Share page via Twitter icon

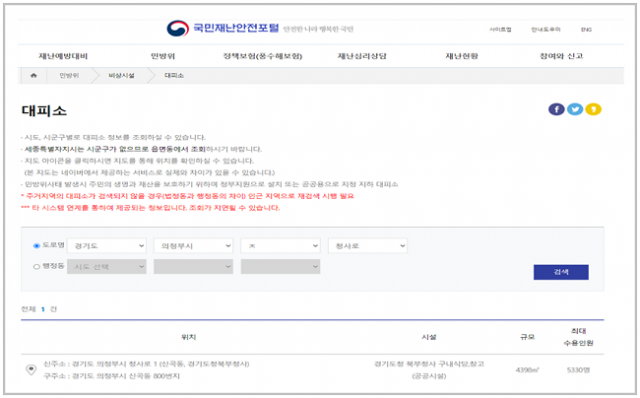point(575,109)
